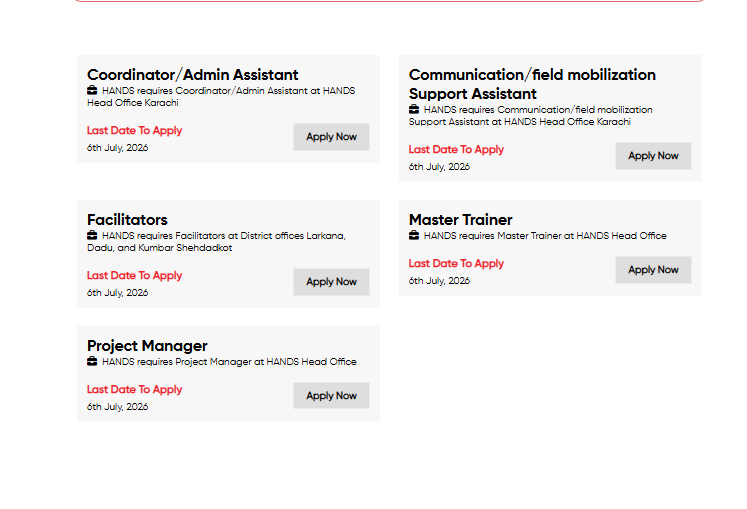Open Communication/field mobilization Support Assistant title
This screenshot has width=747, height=509.
coord(532,84)
